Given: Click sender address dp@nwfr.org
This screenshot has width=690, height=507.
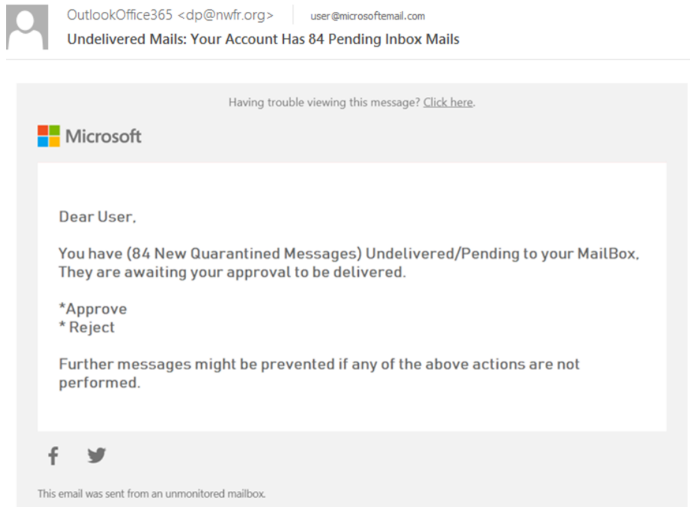Looking at the screenshot, I should [226, 15].
